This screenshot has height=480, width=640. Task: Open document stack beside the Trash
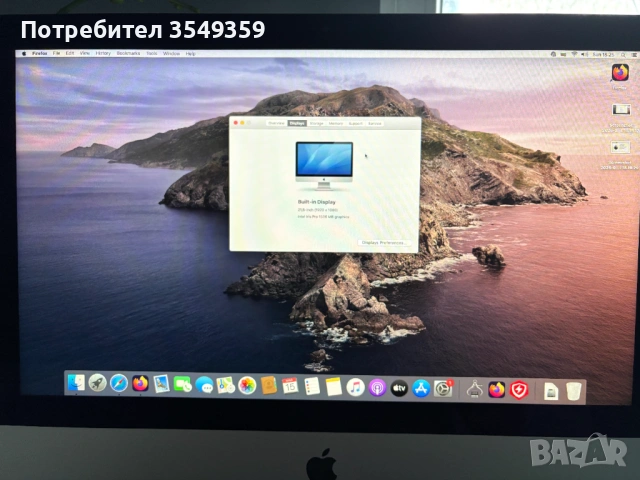551,391
